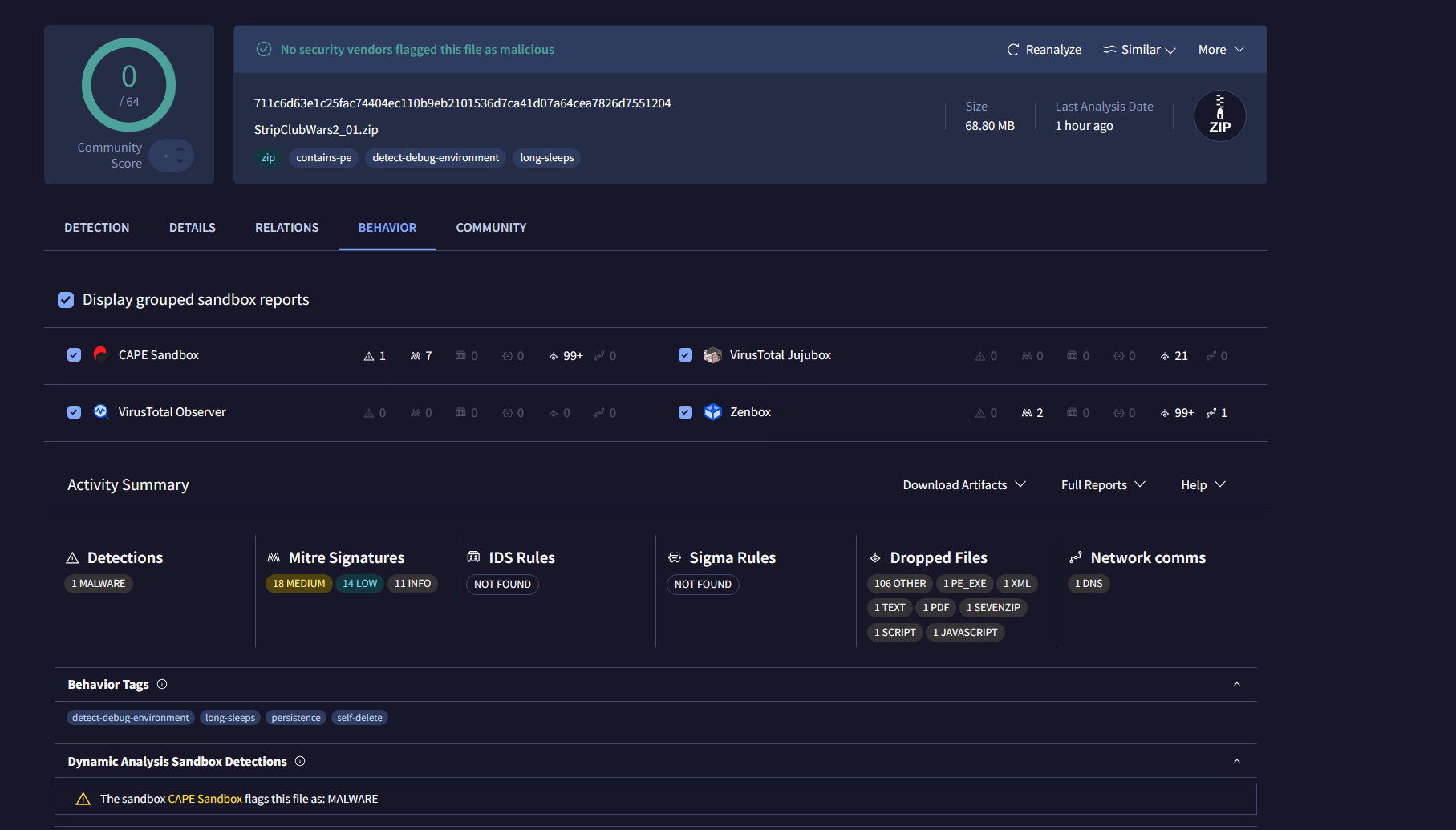Click the CAPE Sandbox logo icon
The image size is (1456, 830).
(100, 354)
